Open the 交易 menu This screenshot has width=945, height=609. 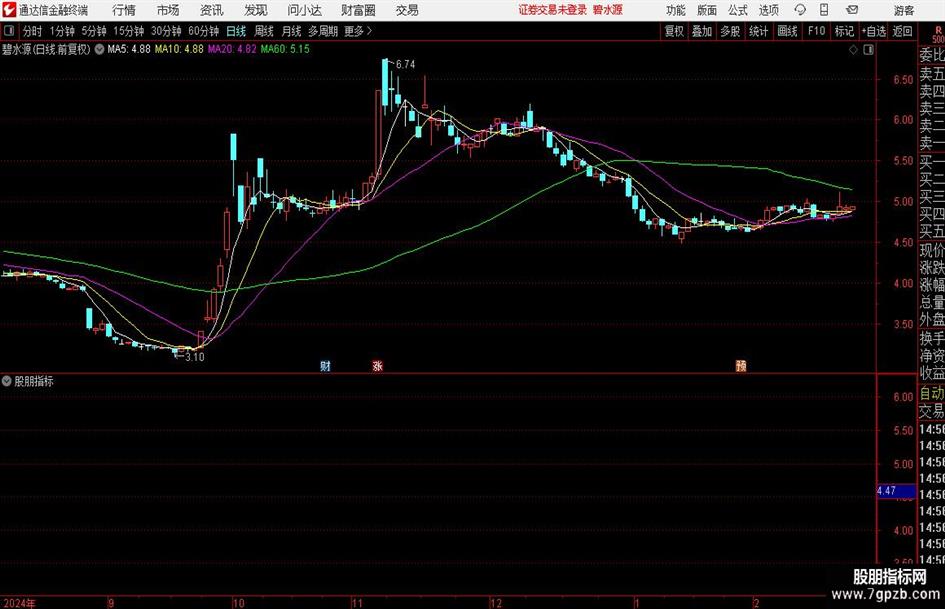(x=407, y=10)
